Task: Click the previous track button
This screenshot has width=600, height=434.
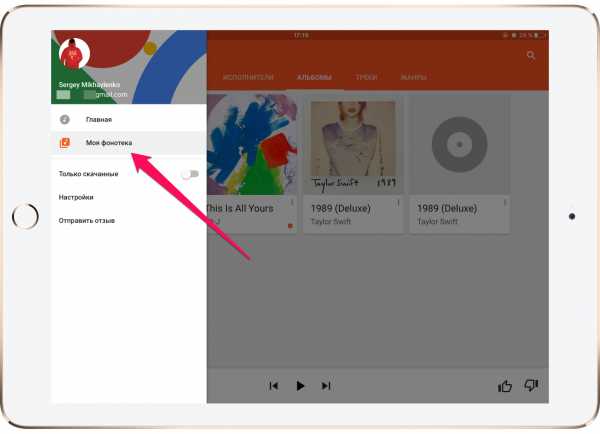Action: point(274,386)
